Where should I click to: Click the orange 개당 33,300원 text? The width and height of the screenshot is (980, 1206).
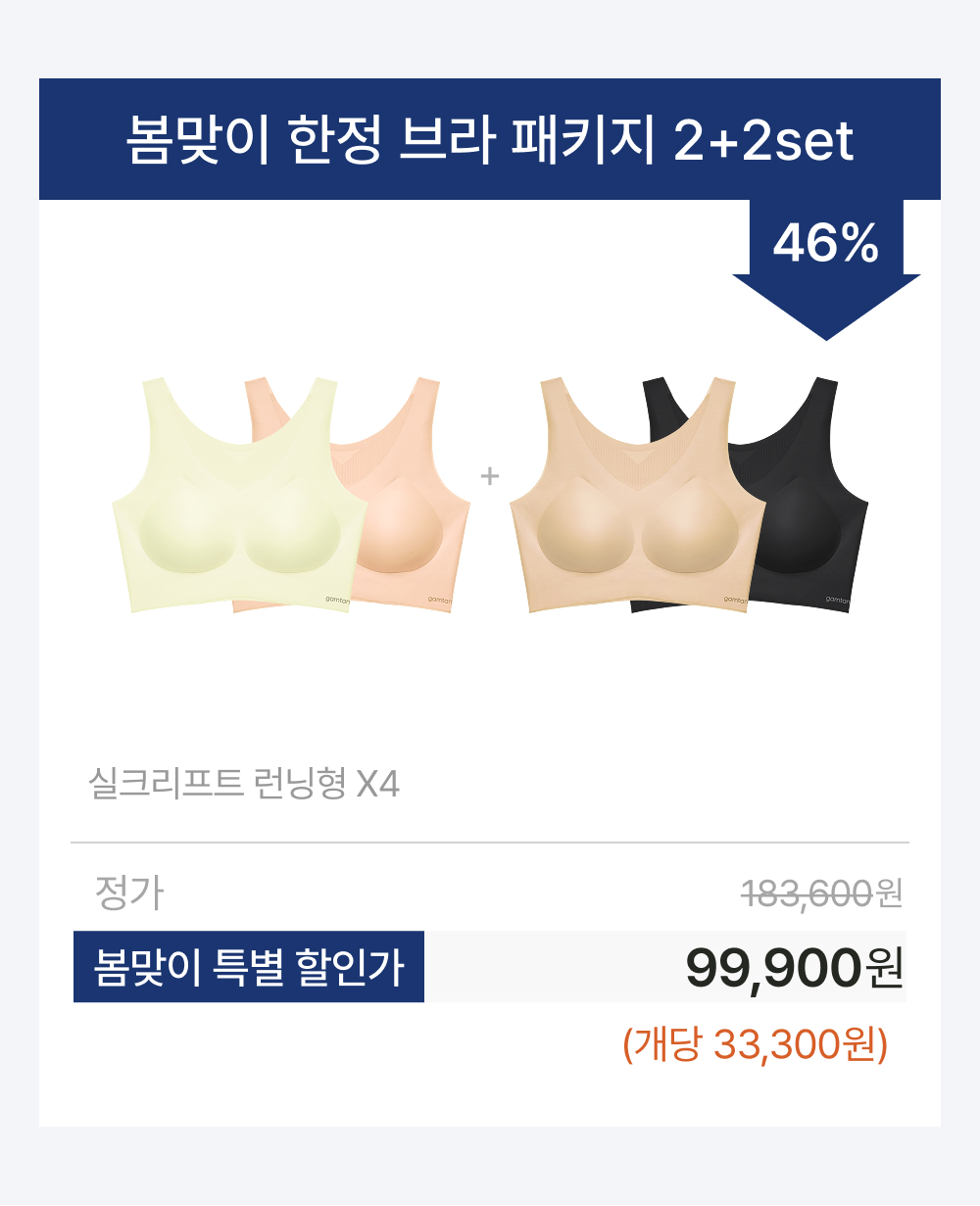coord(755,1044)
